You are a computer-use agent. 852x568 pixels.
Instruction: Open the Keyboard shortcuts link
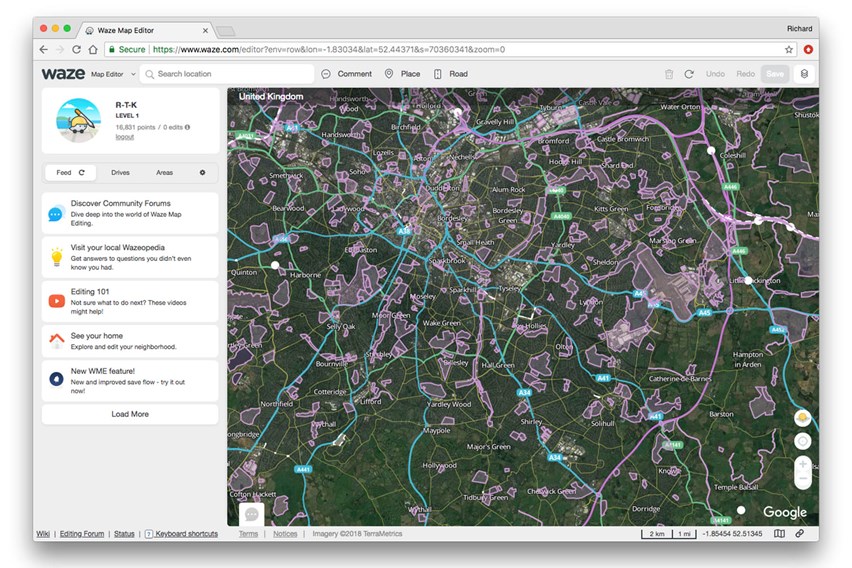(x=186, y=534)
